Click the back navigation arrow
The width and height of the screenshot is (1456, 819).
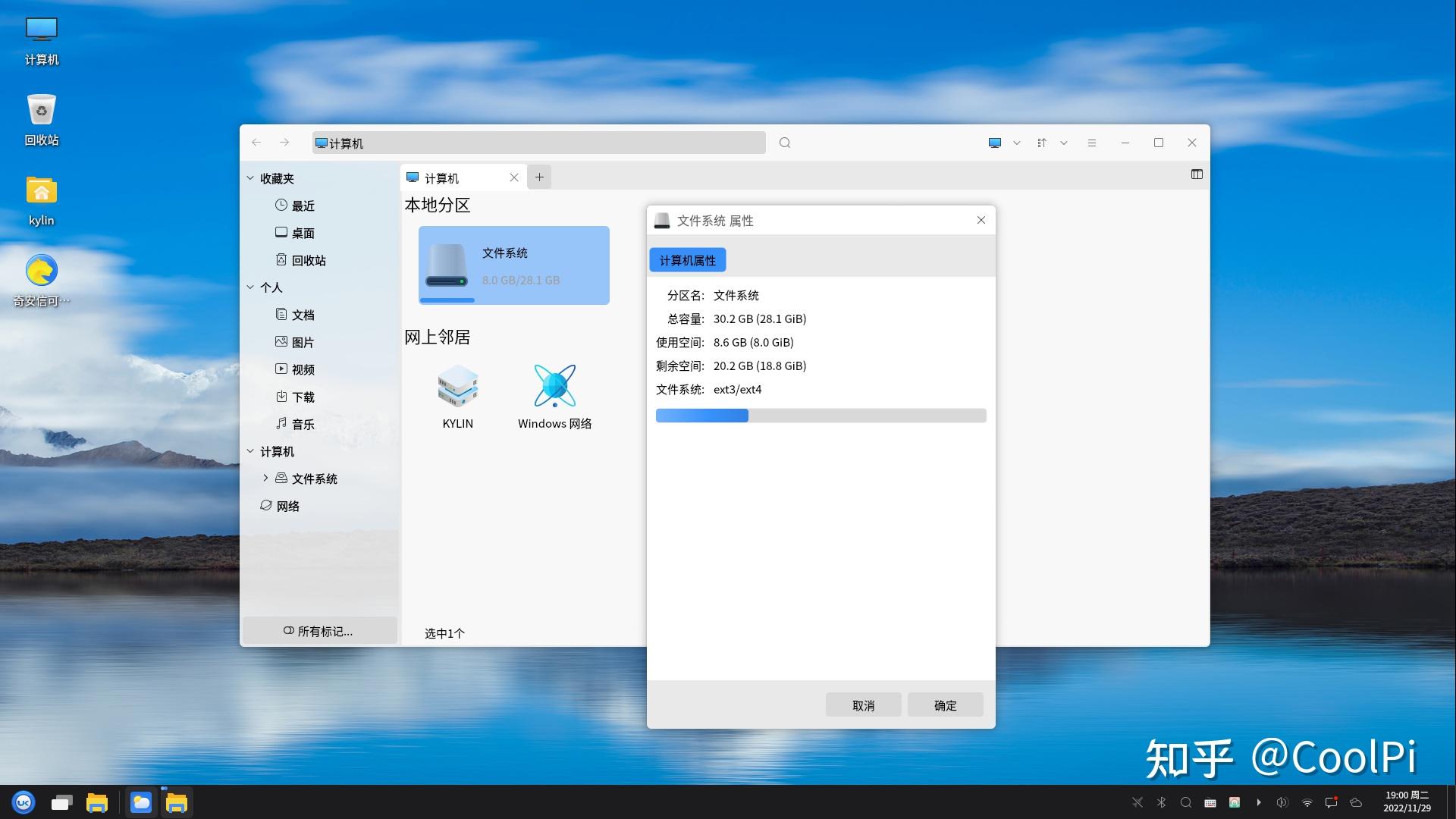(256, 143)
